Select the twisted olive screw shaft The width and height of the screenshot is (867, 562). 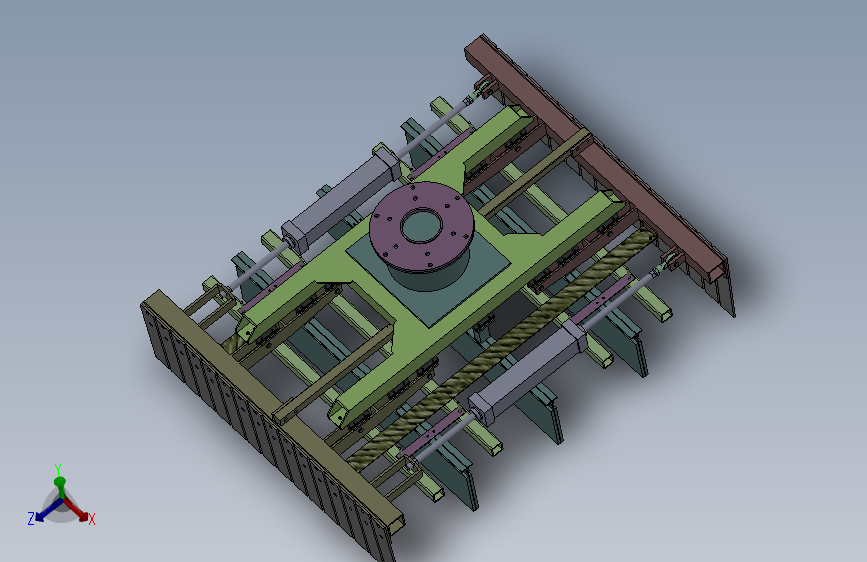pyautogui.click(x=500, y=352)
